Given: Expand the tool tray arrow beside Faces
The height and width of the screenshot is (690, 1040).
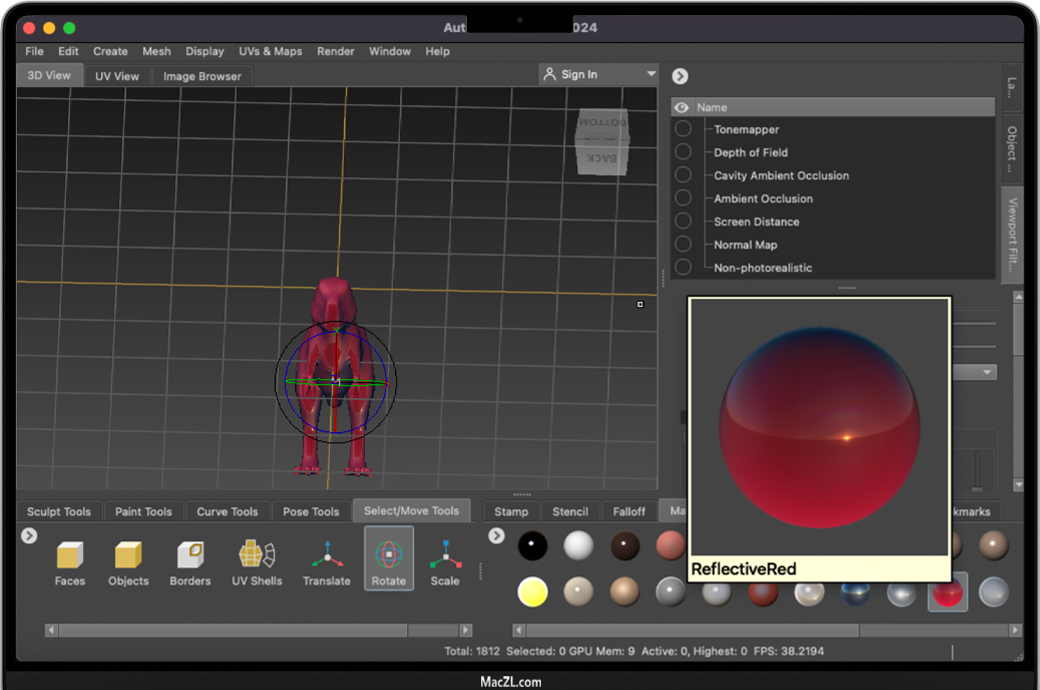Looking at the screenshot, I should 29,536.
